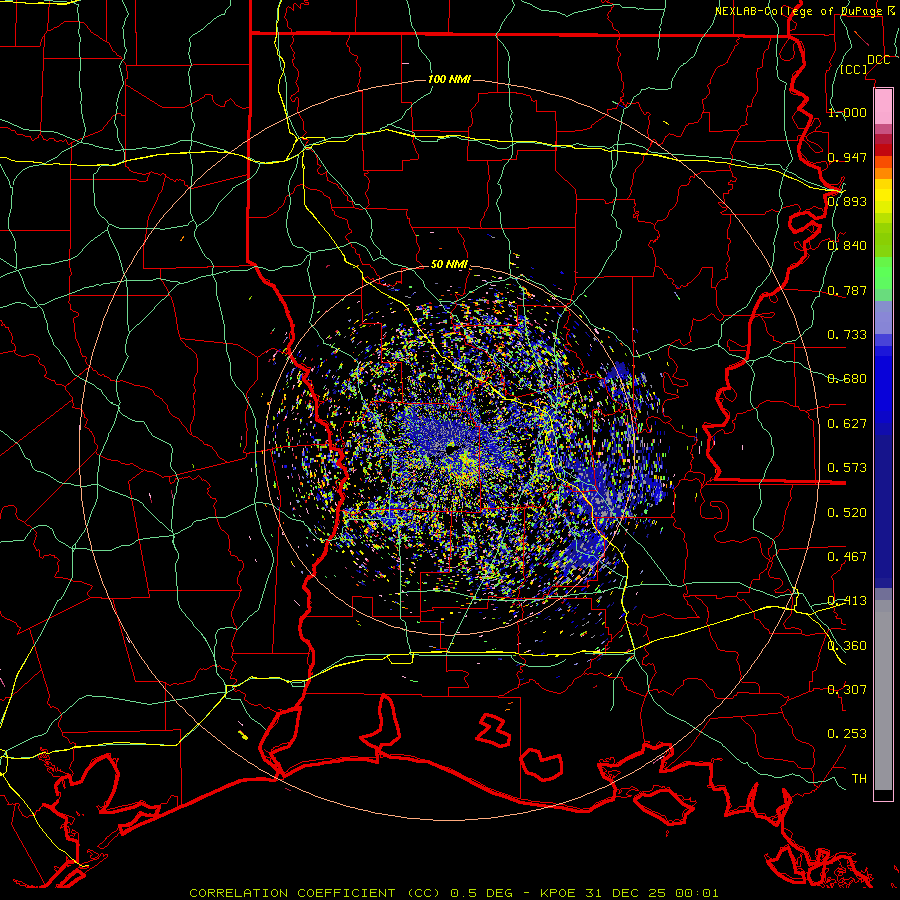Click the 50 NMI range ring label
The image size is (900, 900).
pos(449,265)
